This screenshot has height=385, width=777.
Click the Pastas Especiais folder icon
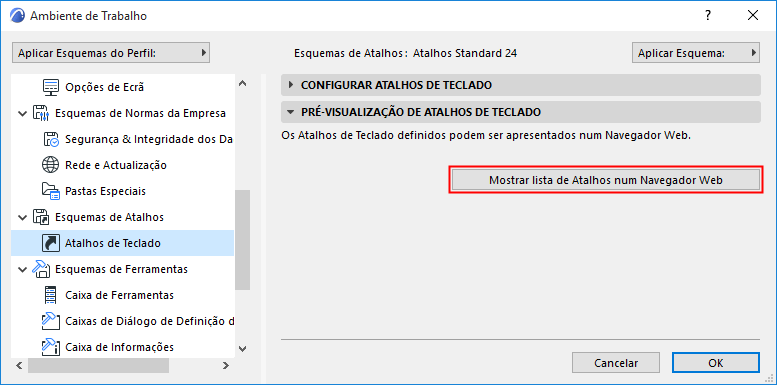click(x=51, y=191)
